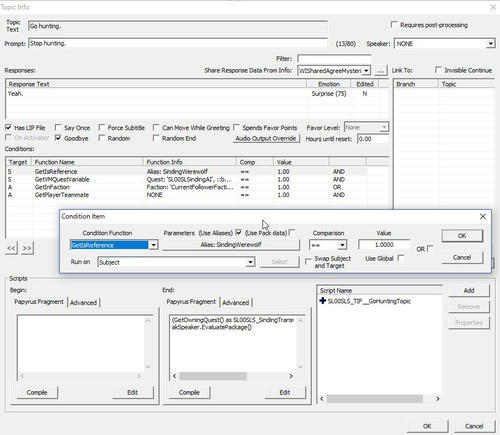Click the Alias: SindingWerewolf parameter button
Image resolution: width=500 pixels, height=435 pixels.
(231, 245)
